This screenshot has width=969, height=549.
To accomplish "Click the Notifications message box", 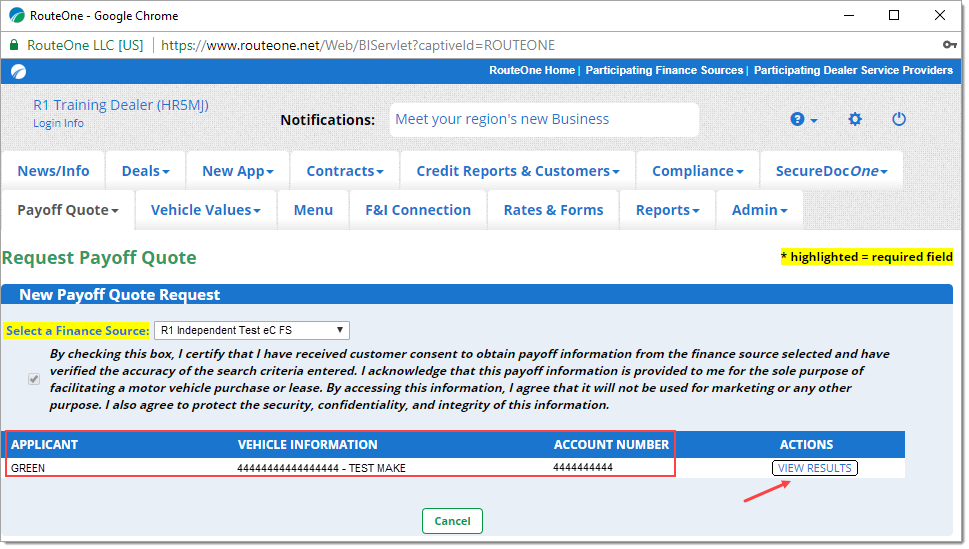I will (544, 119).
